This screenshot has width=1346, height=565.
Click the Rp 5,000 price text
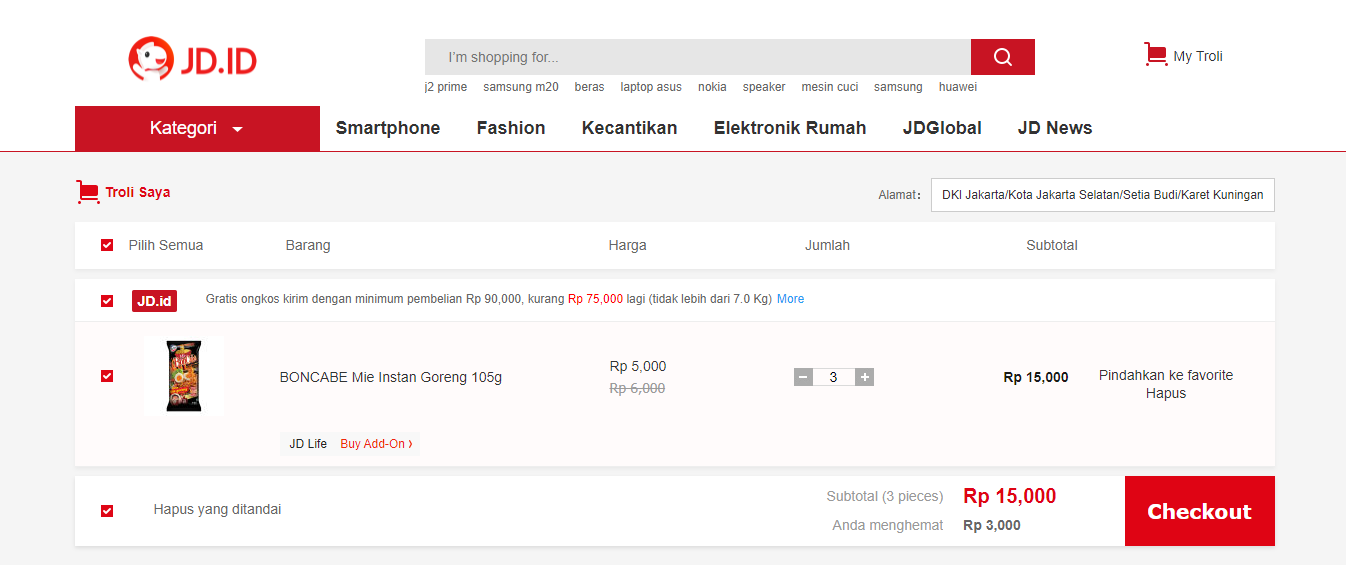click(638, 366)
